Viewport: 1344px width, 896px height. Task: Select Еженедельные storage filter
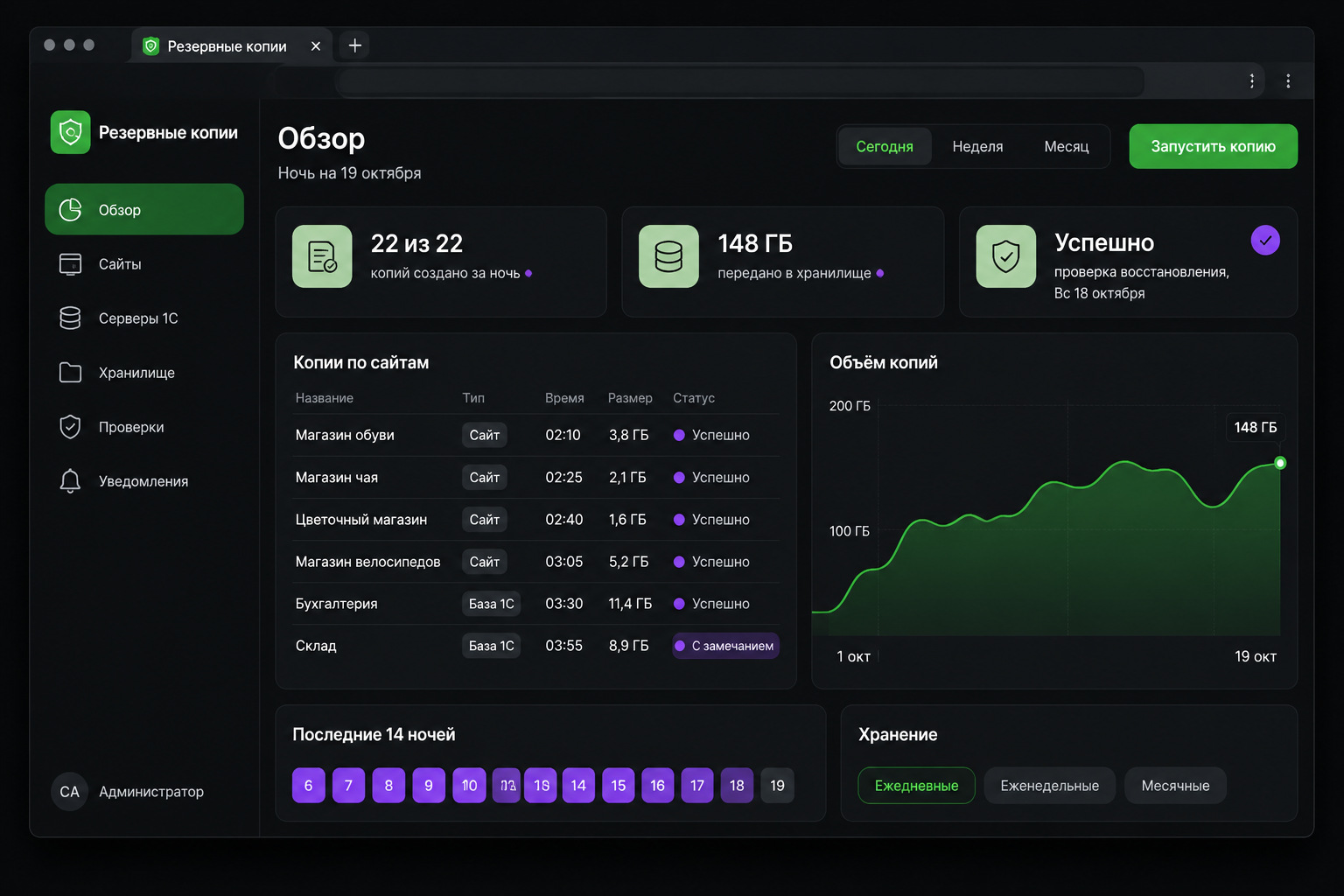coord(1049,786)
